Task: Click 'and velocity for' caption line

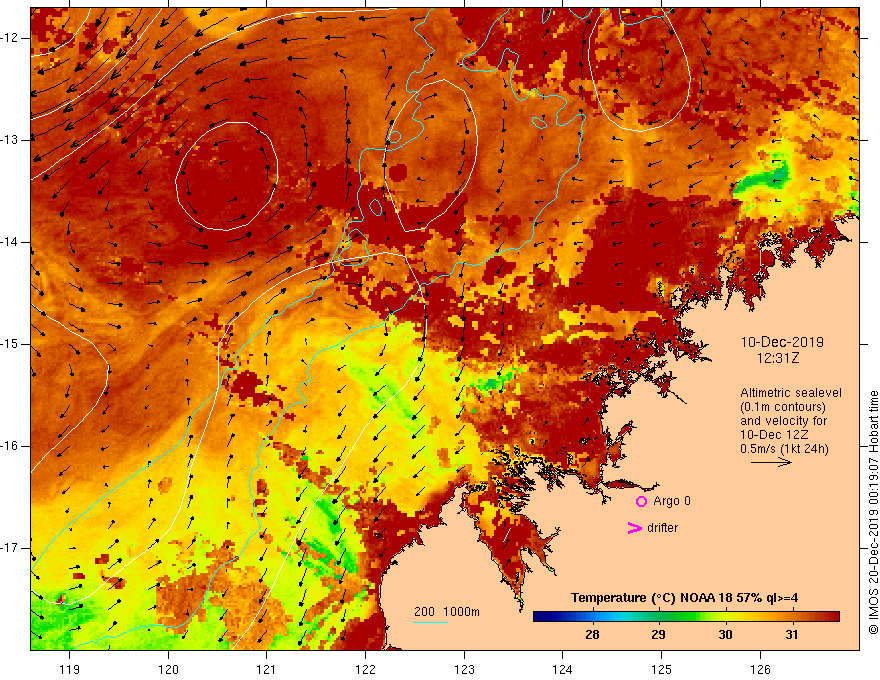Action: click(783, 421)
